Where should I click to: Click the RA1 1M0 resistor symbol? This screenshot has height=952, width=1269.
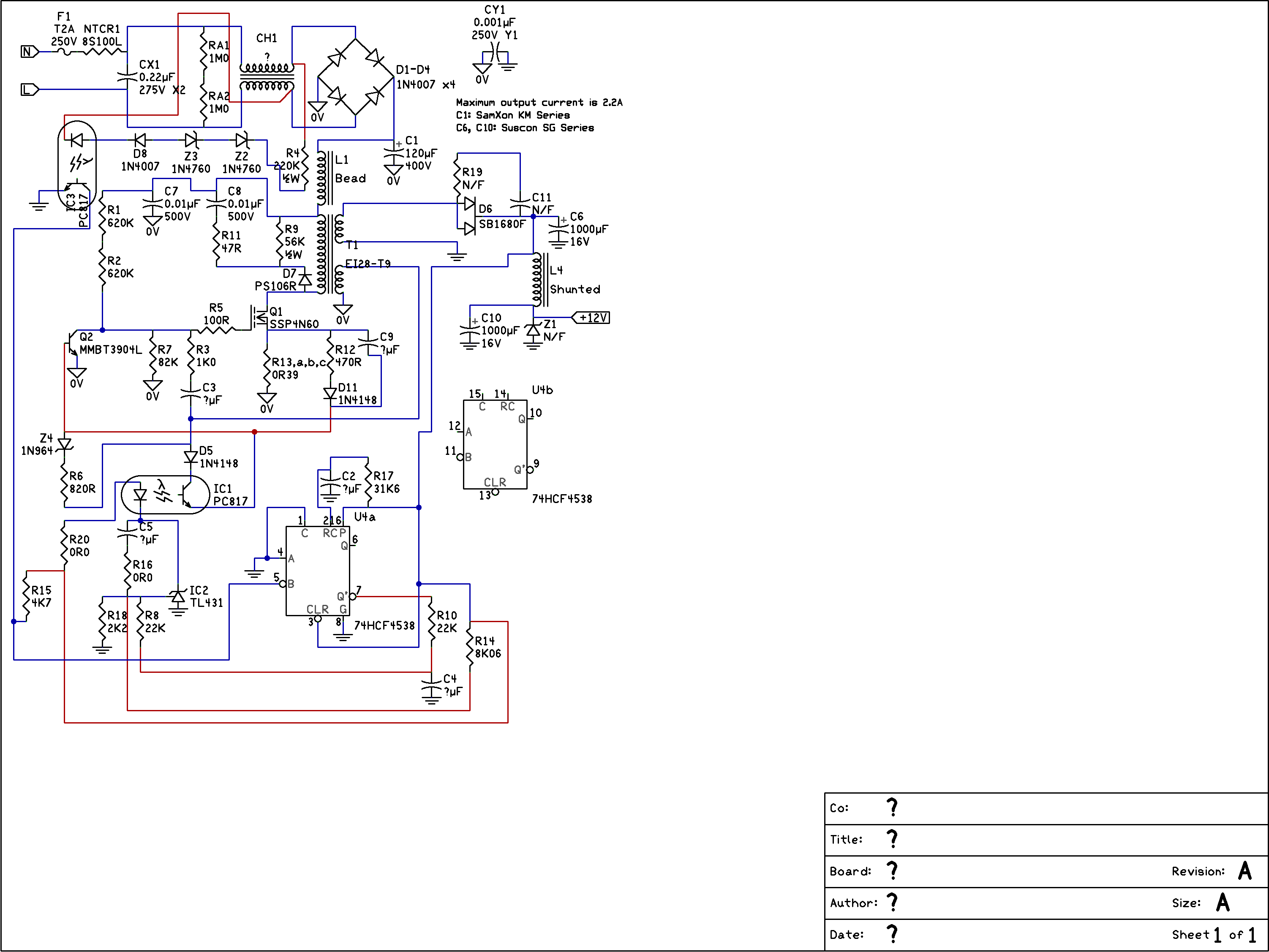point(204,52)
